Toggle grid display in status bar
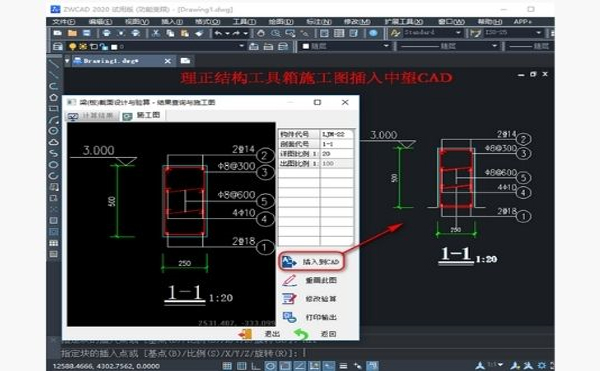Viewport: 600px width, 371px height. pyautogui.click(x=227, y=366)
